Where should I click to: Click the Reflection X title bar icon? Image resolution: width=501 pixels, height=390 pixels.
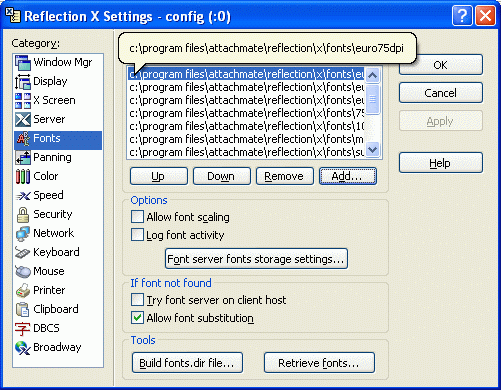click(x=13, y=15)
